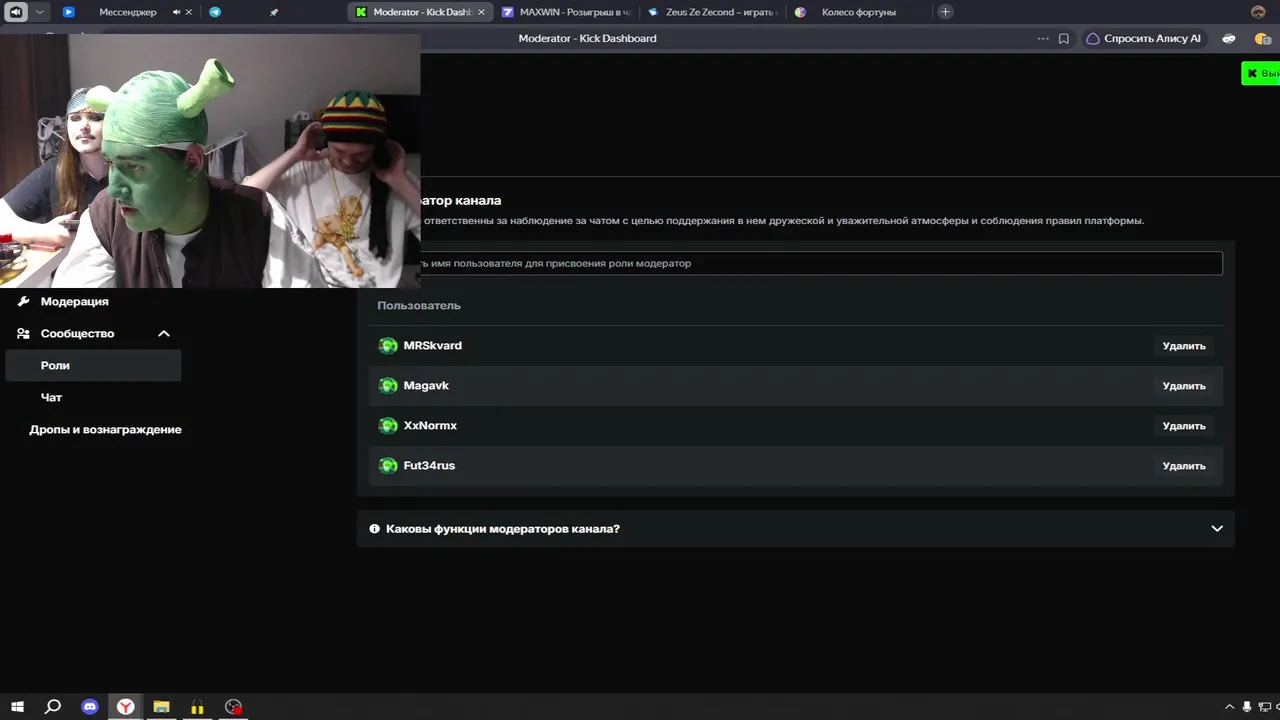Viewport: 1280px width, 720px height.
Task: Click the network icon in system tray
Action: click(x=1265, y=707)
